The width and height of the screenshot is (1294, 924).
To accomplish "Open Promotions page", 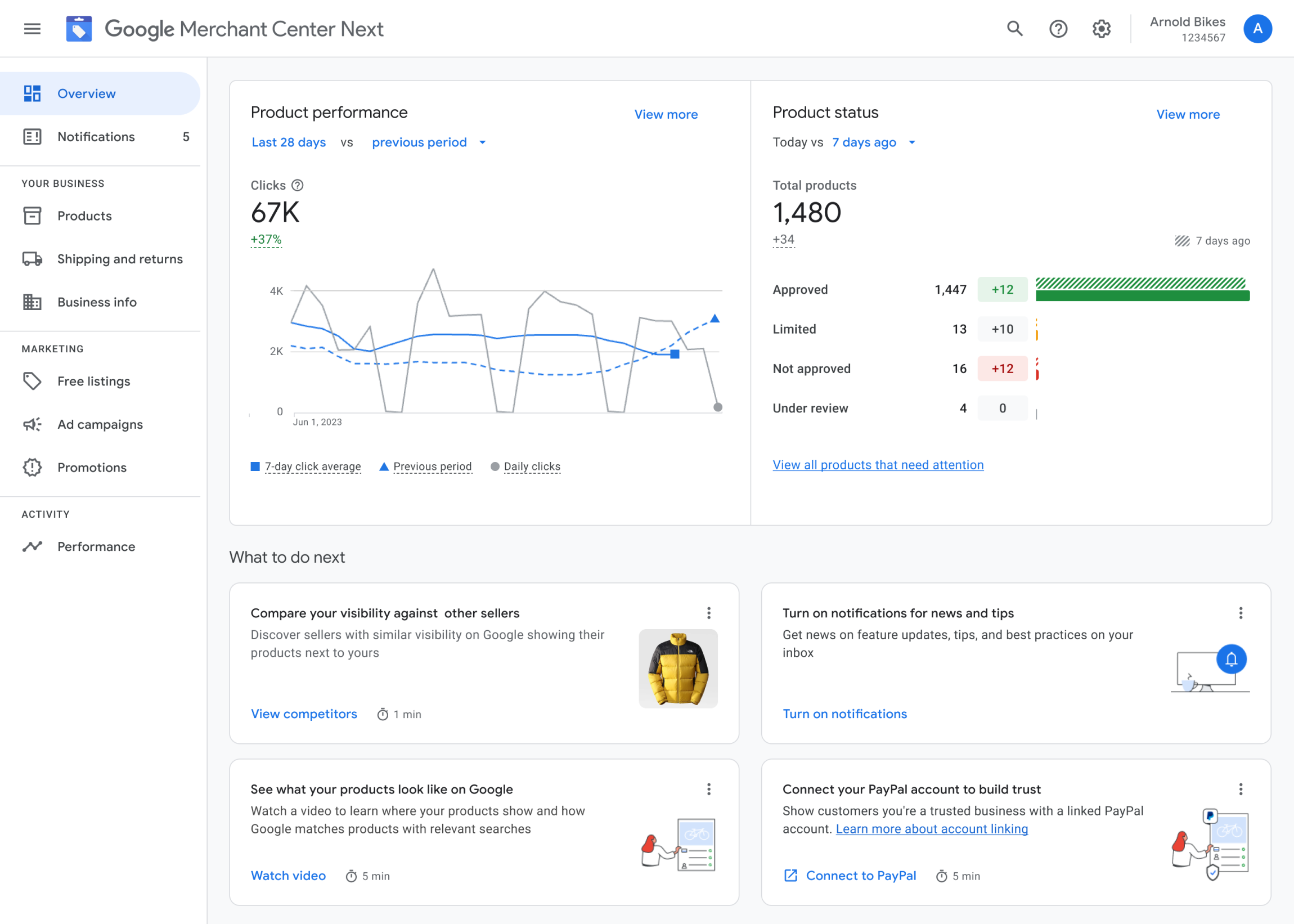I will 100,467.
